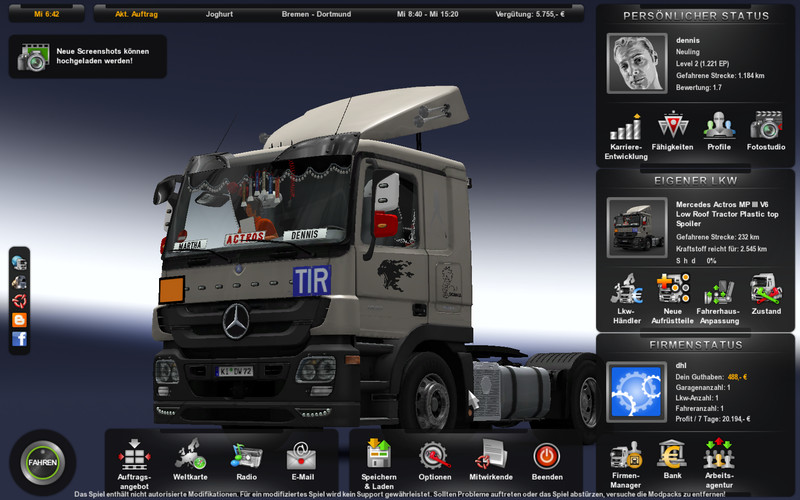
Task: Open the Arbeitsagentur recruitment agency
Action: click(719, 462)
